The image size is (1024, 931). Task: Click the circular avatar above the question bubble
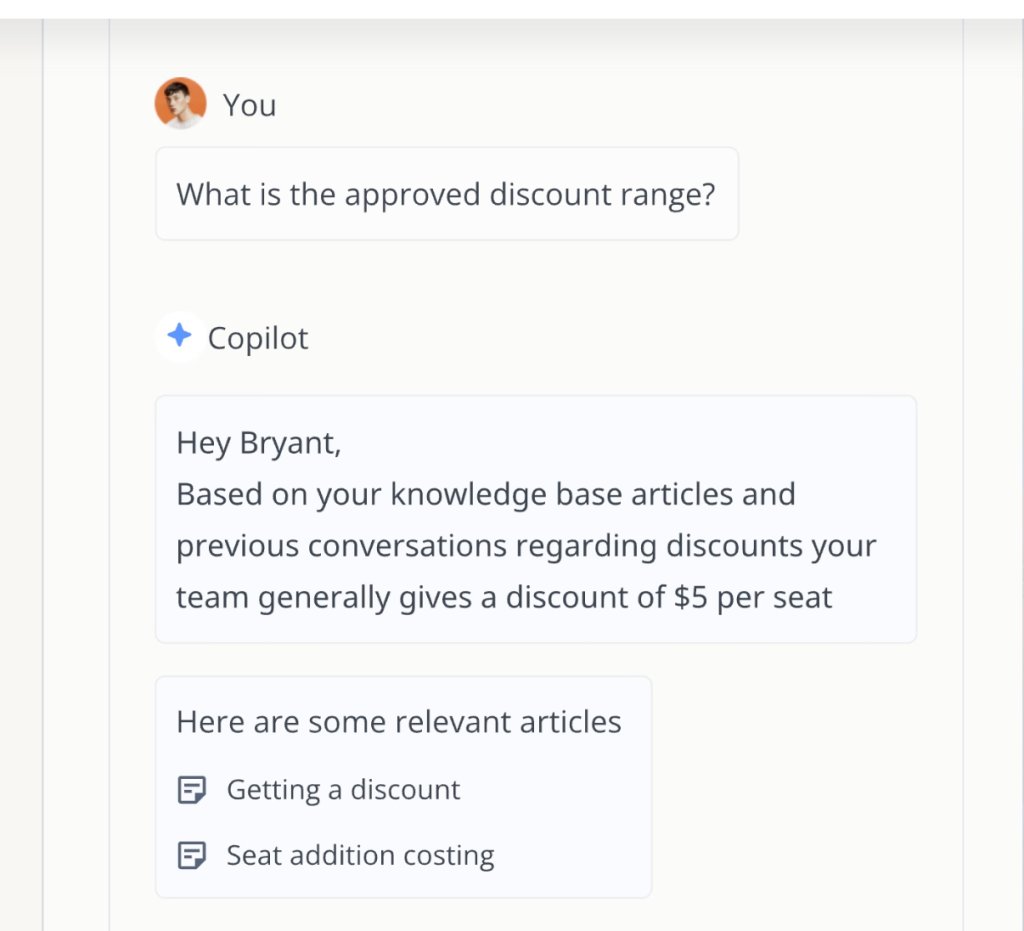point(178,103)
